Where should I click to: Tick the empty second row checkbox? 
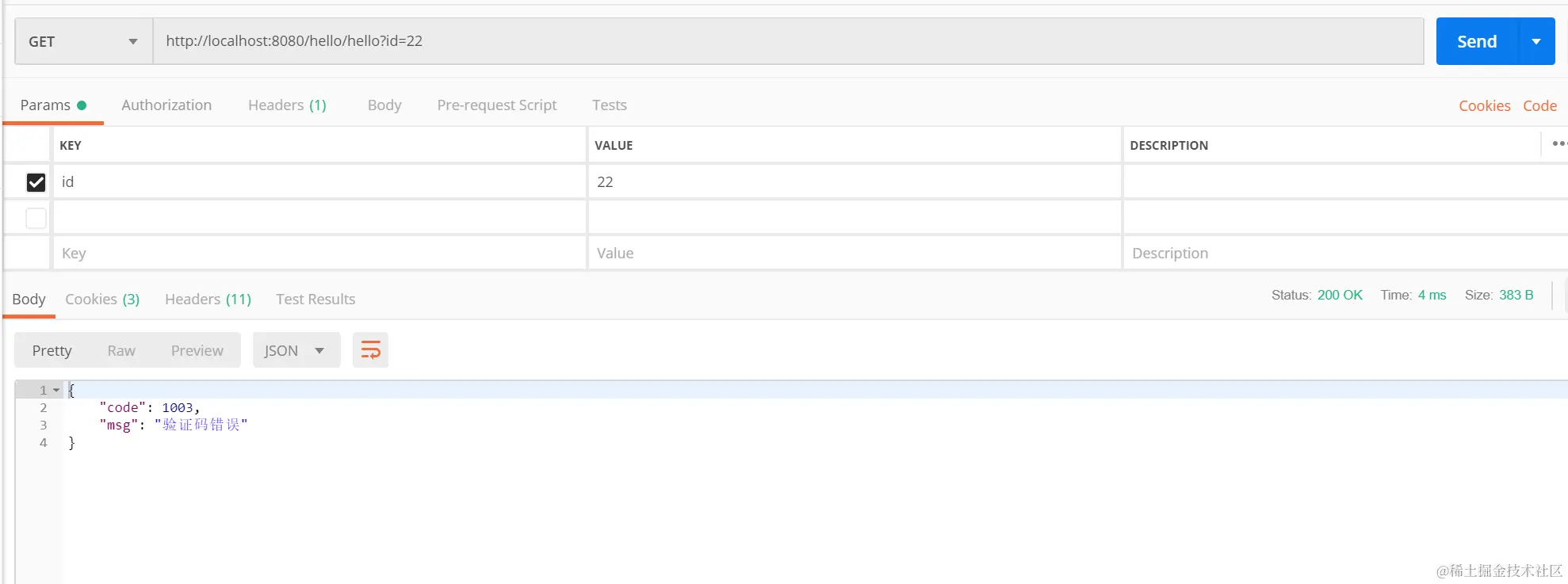(x=36, y=218)
